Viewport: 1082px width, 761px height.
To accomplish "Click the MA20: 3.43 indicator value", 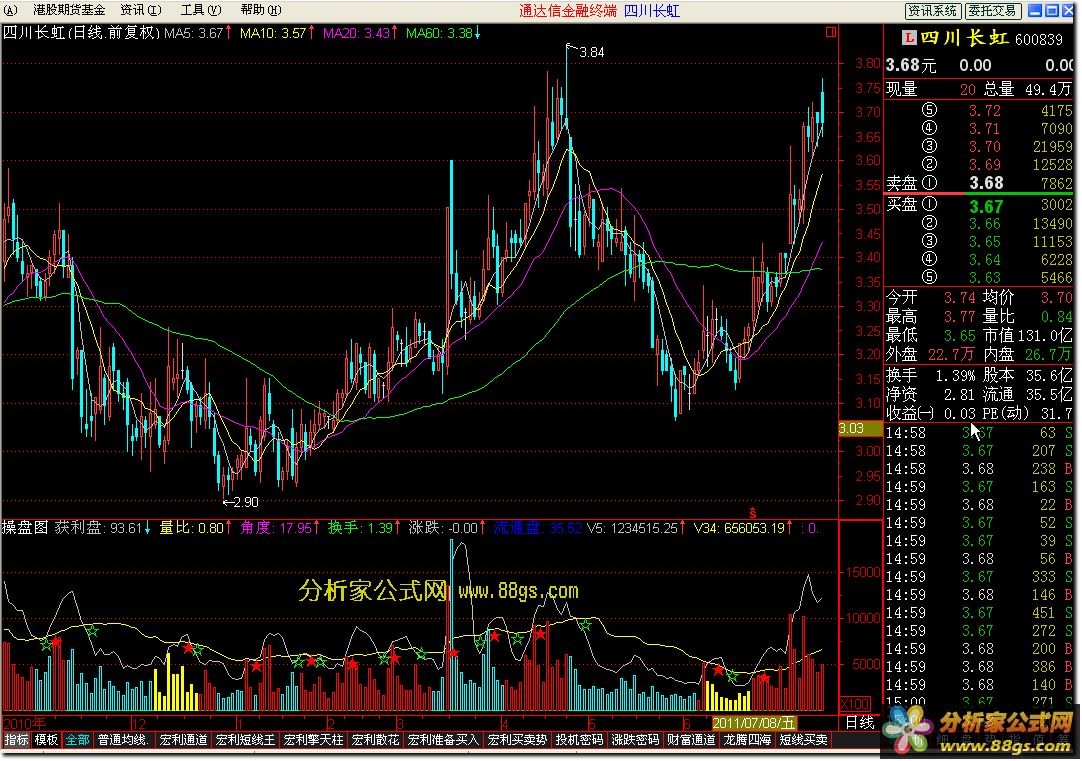I will [360, 32].
